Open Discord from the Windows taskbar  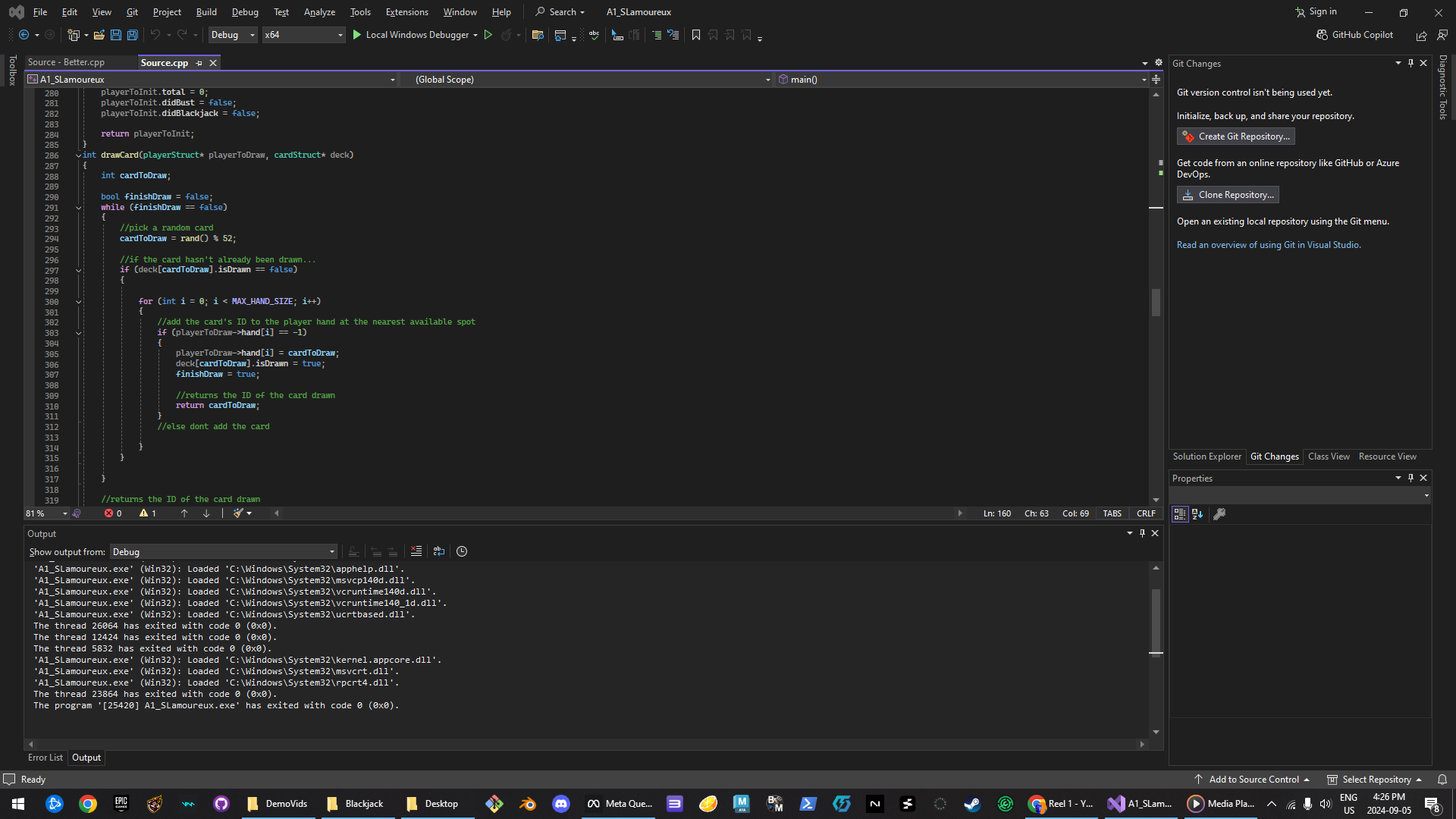561,804
